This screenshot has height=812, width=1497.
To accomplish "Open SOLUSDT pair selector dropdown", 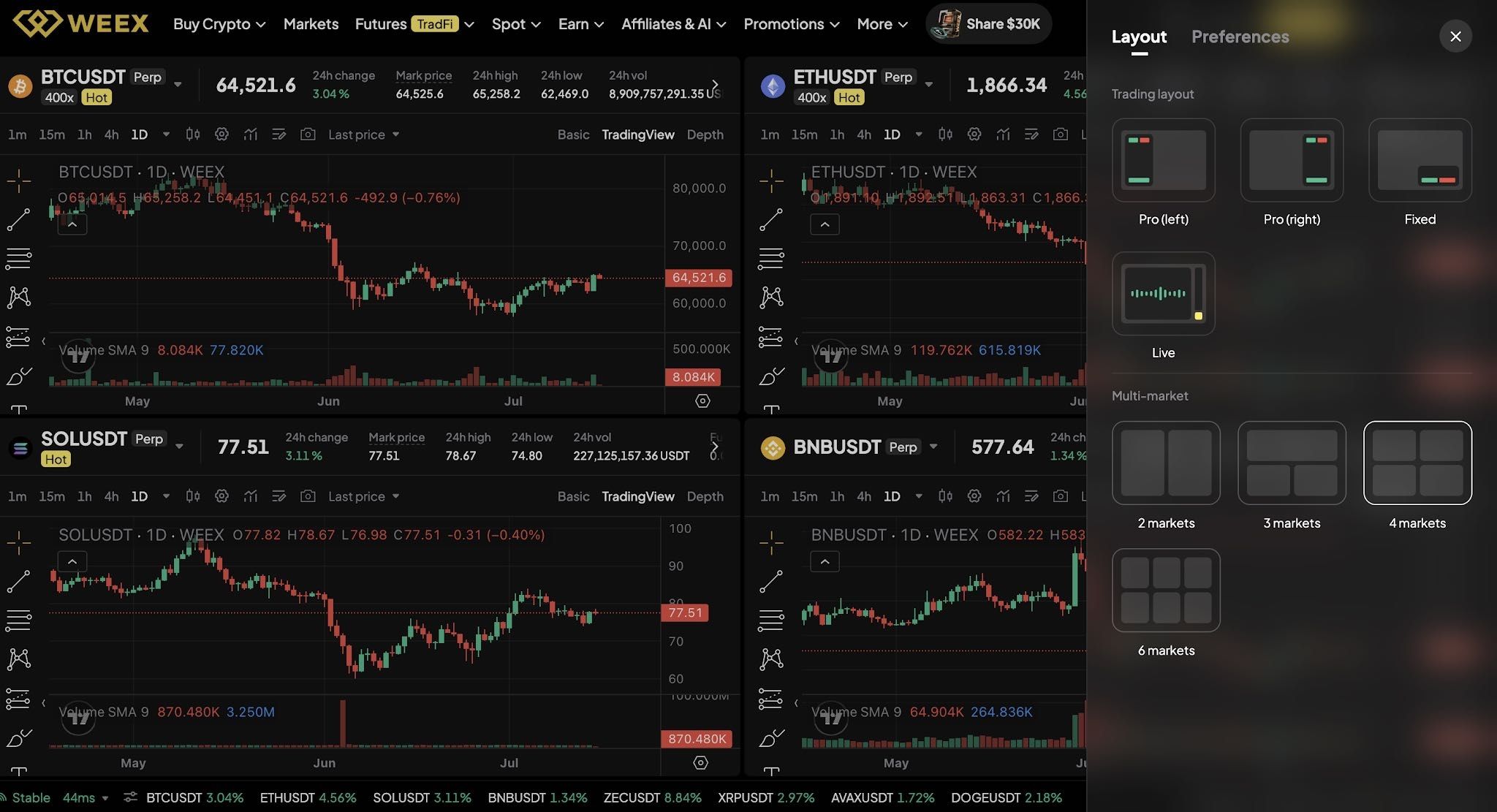I will click(179, 447).
